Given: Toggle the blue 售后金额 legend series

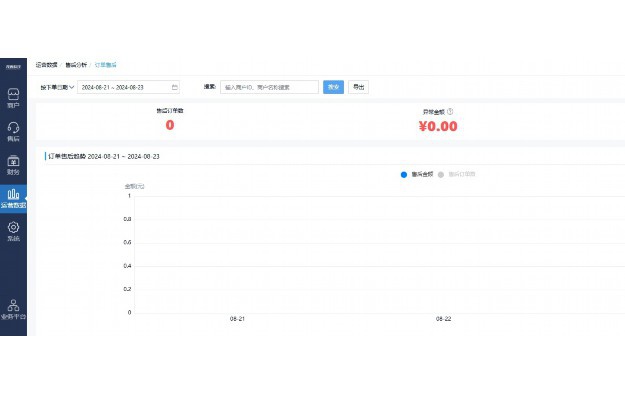Looking at the screenshot, I should tap(417, 174).
